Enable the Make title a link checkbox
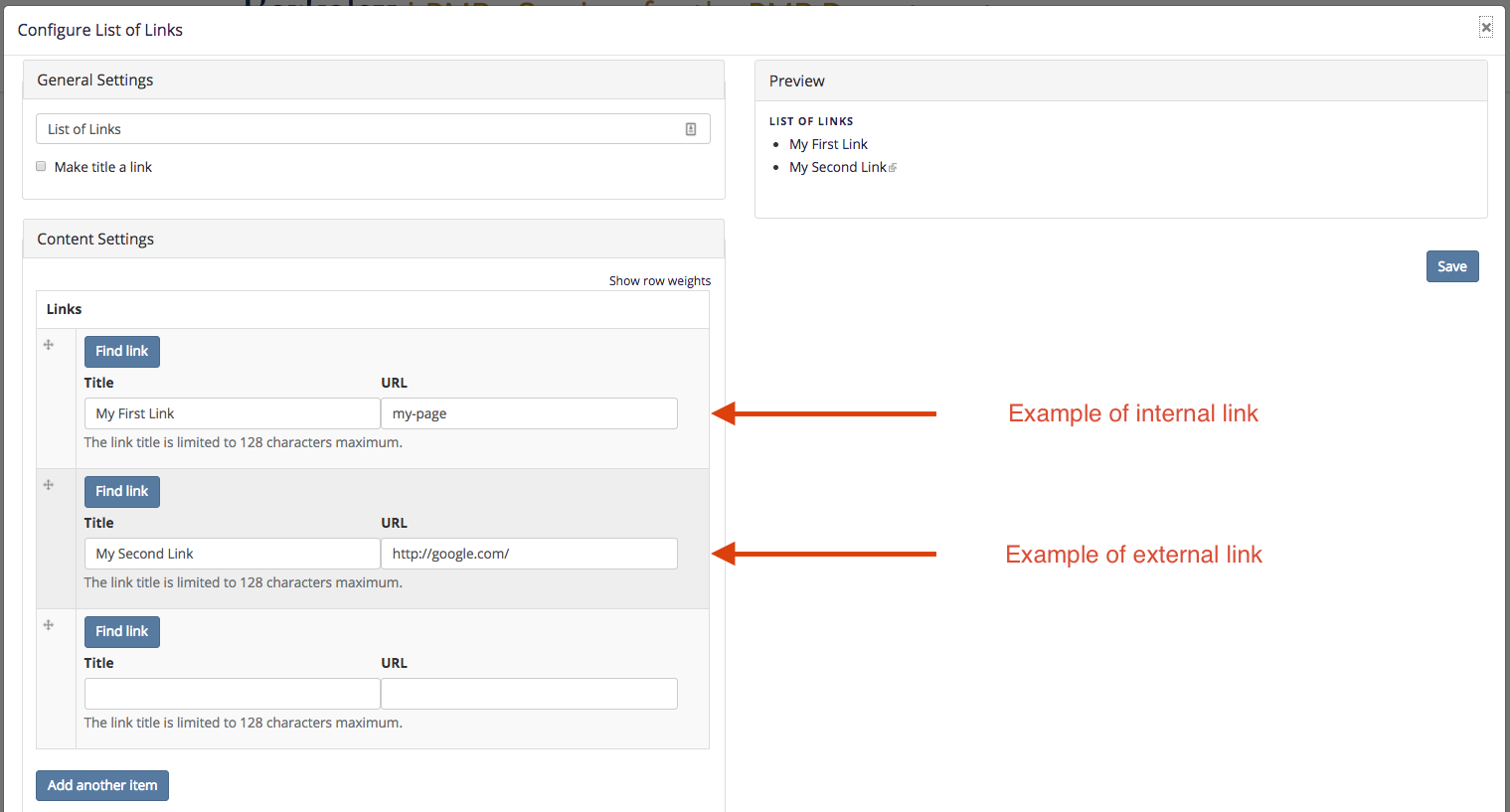Viewport: 1510px width, 812px height. pos(41,167)
